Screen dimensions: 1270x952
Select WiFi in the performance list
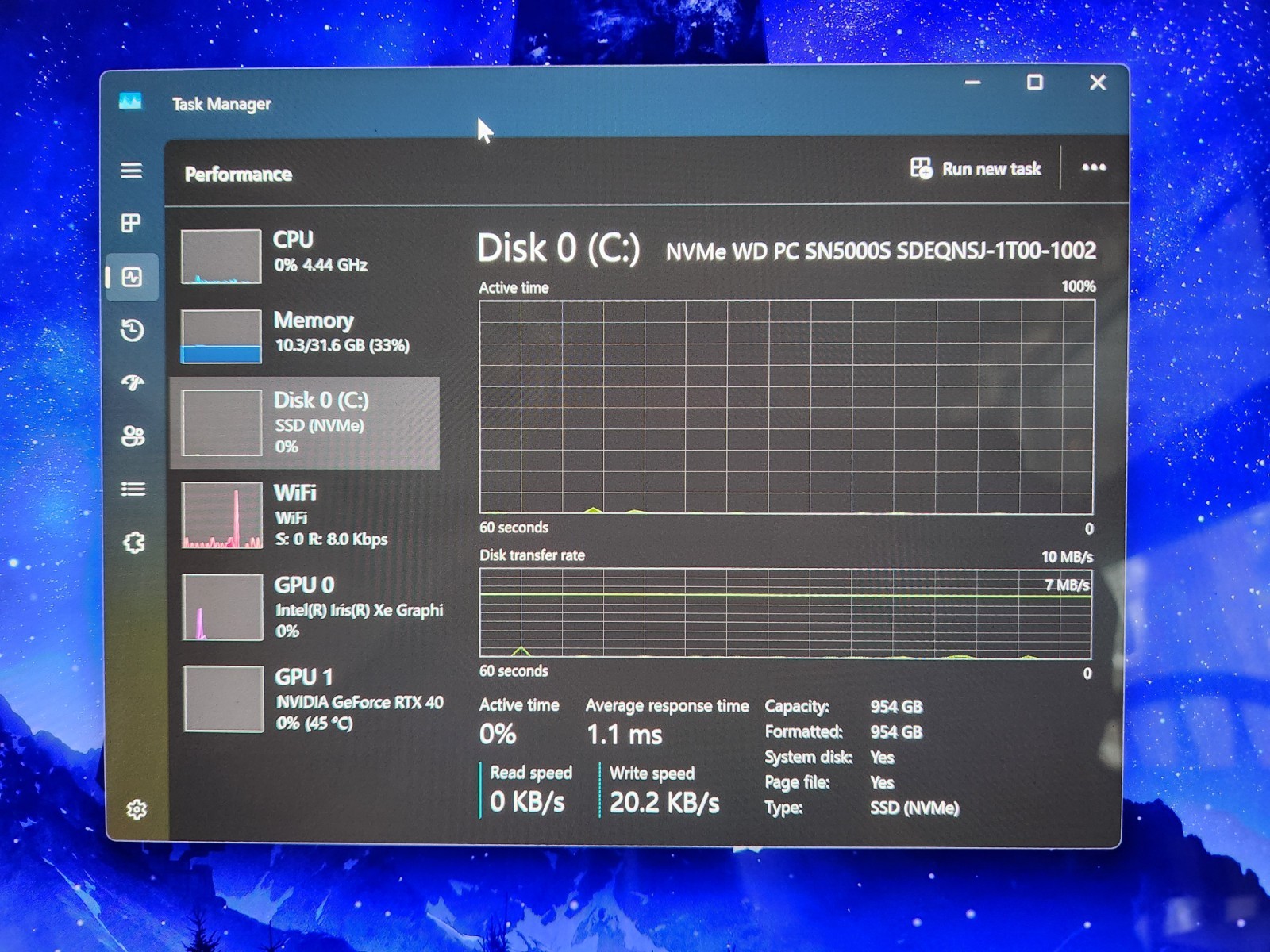tap(305, 516)
